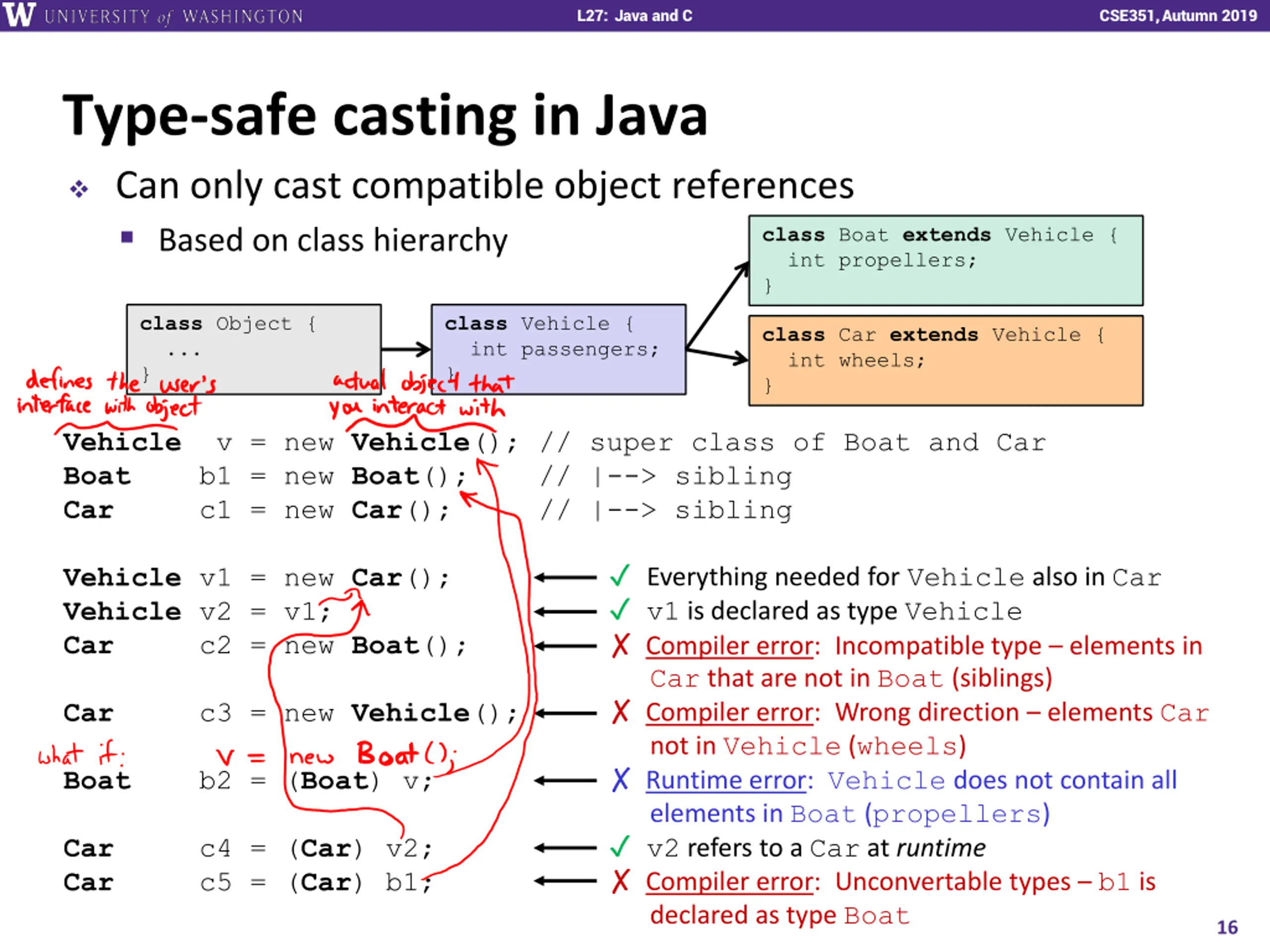This screenshot has height=952, width=1270.
Task: Click code line 'Car c3 = new Vehicle();'
Action: tap(290, 714)
